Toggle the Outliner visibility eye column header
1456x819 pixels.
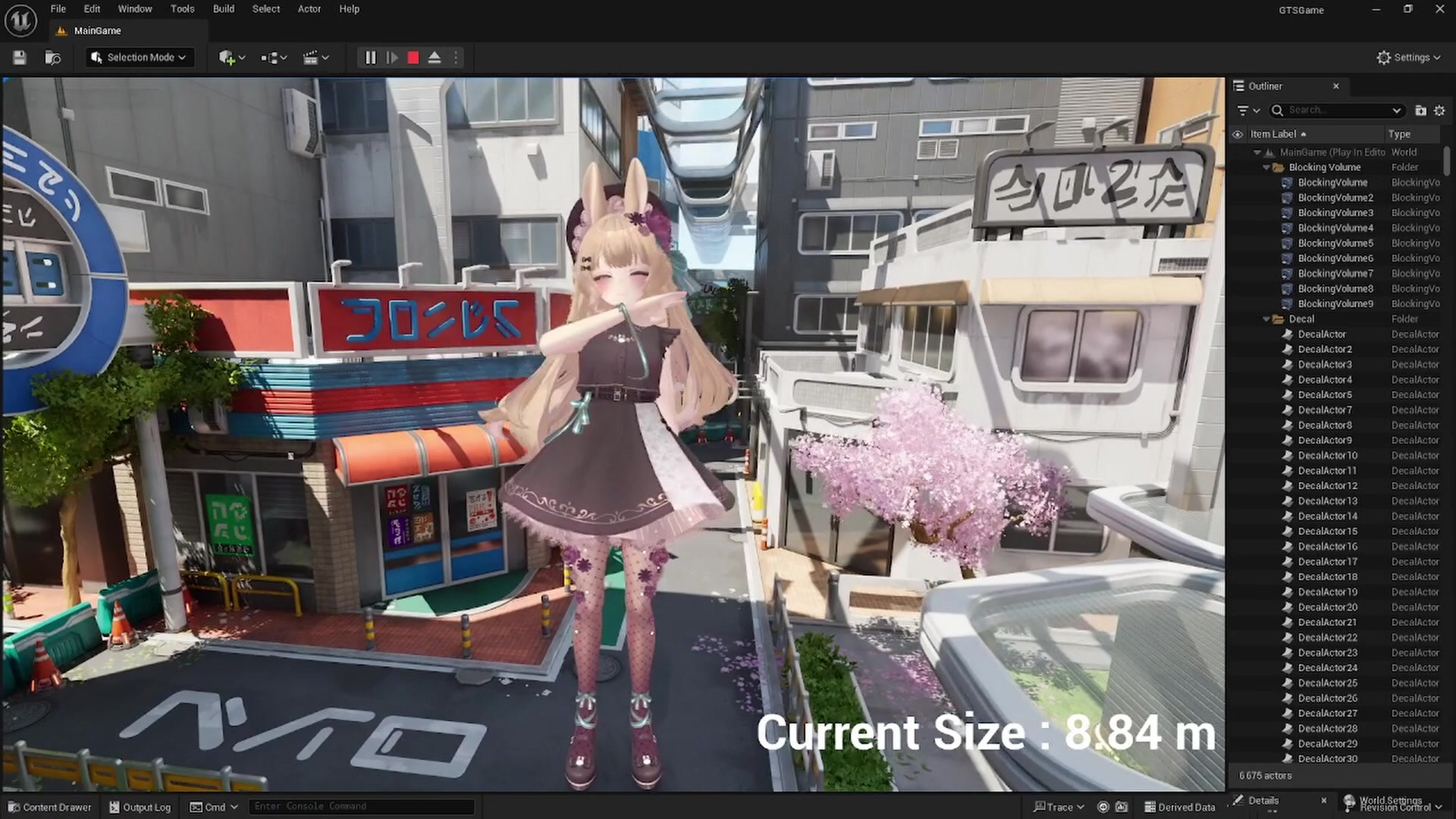tap(1238, 134)
